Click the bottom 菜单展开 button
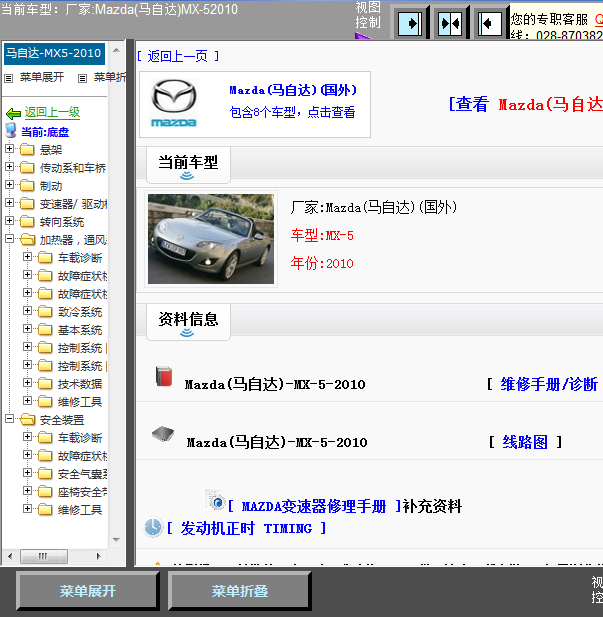The image size is (603, 617). [x=88, y=591]
